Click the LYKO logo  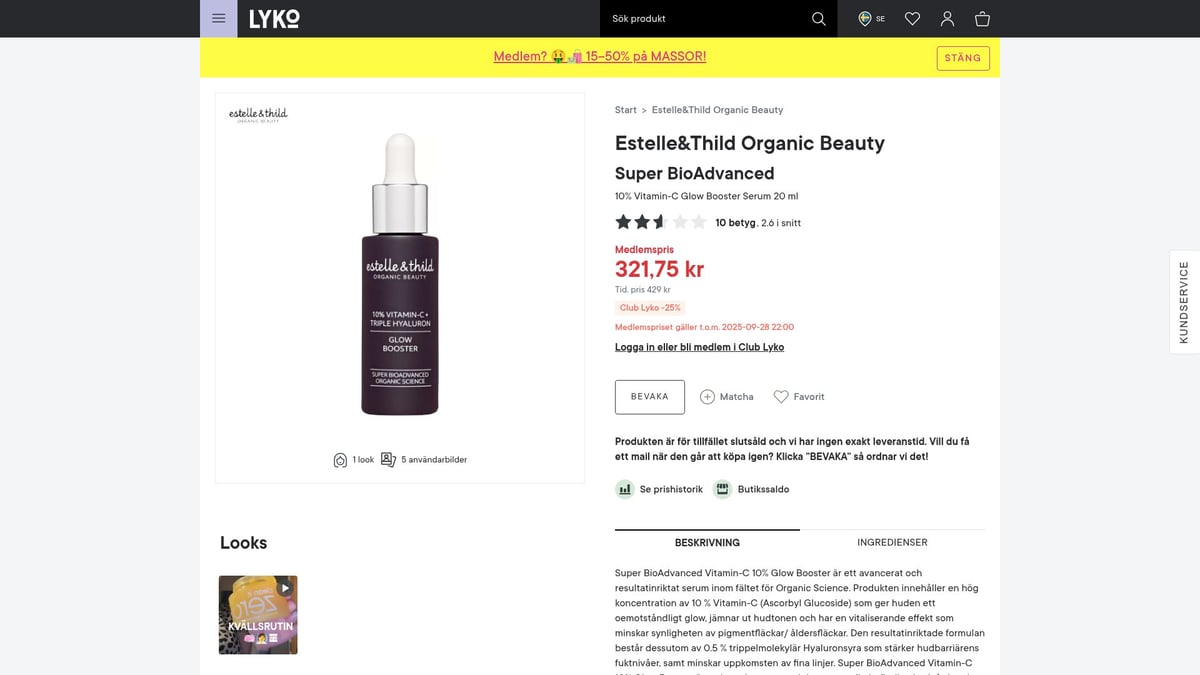pos(274,19)
